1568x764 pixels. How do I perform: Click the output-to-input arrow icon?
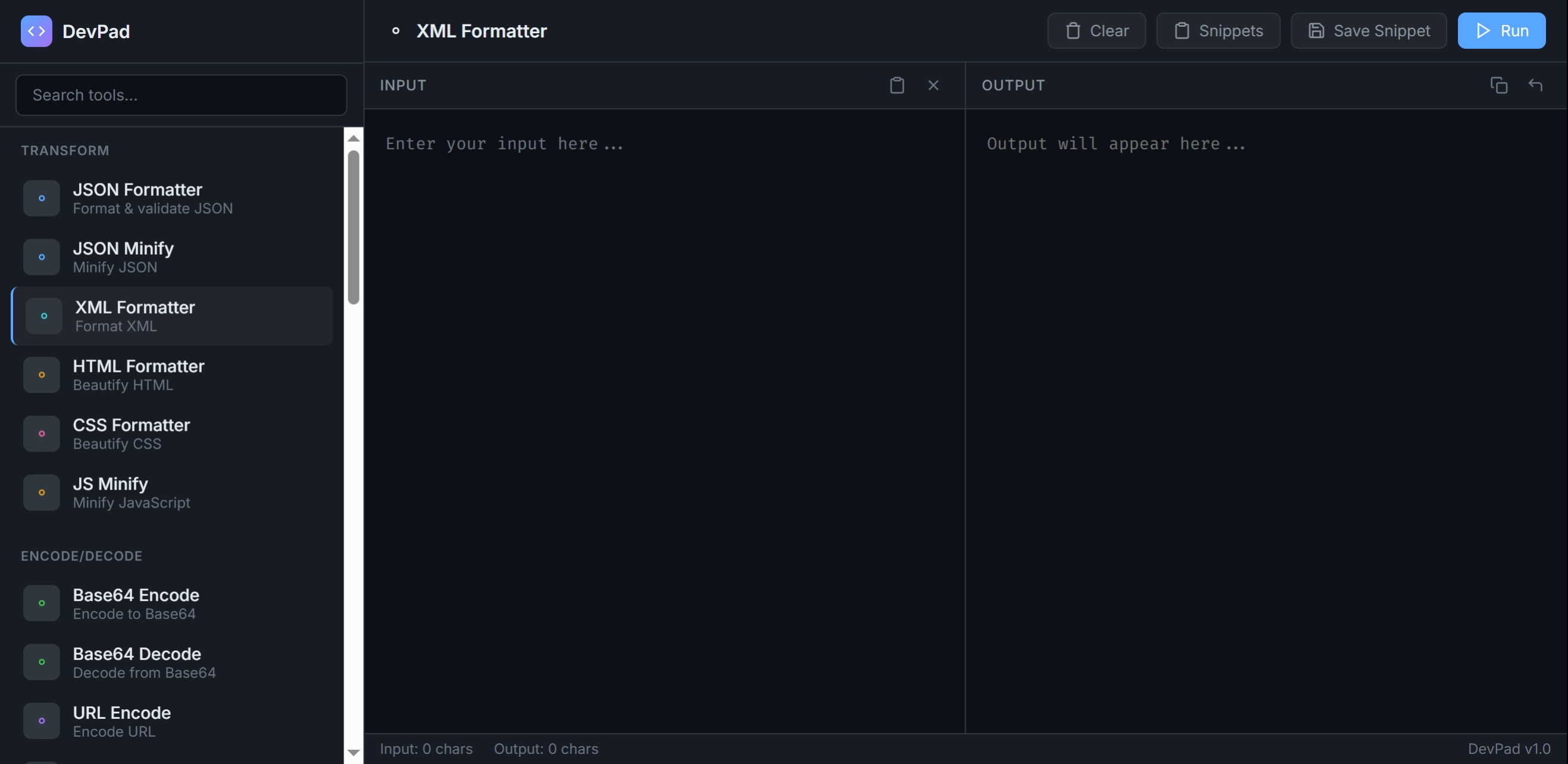[1535, 85]
